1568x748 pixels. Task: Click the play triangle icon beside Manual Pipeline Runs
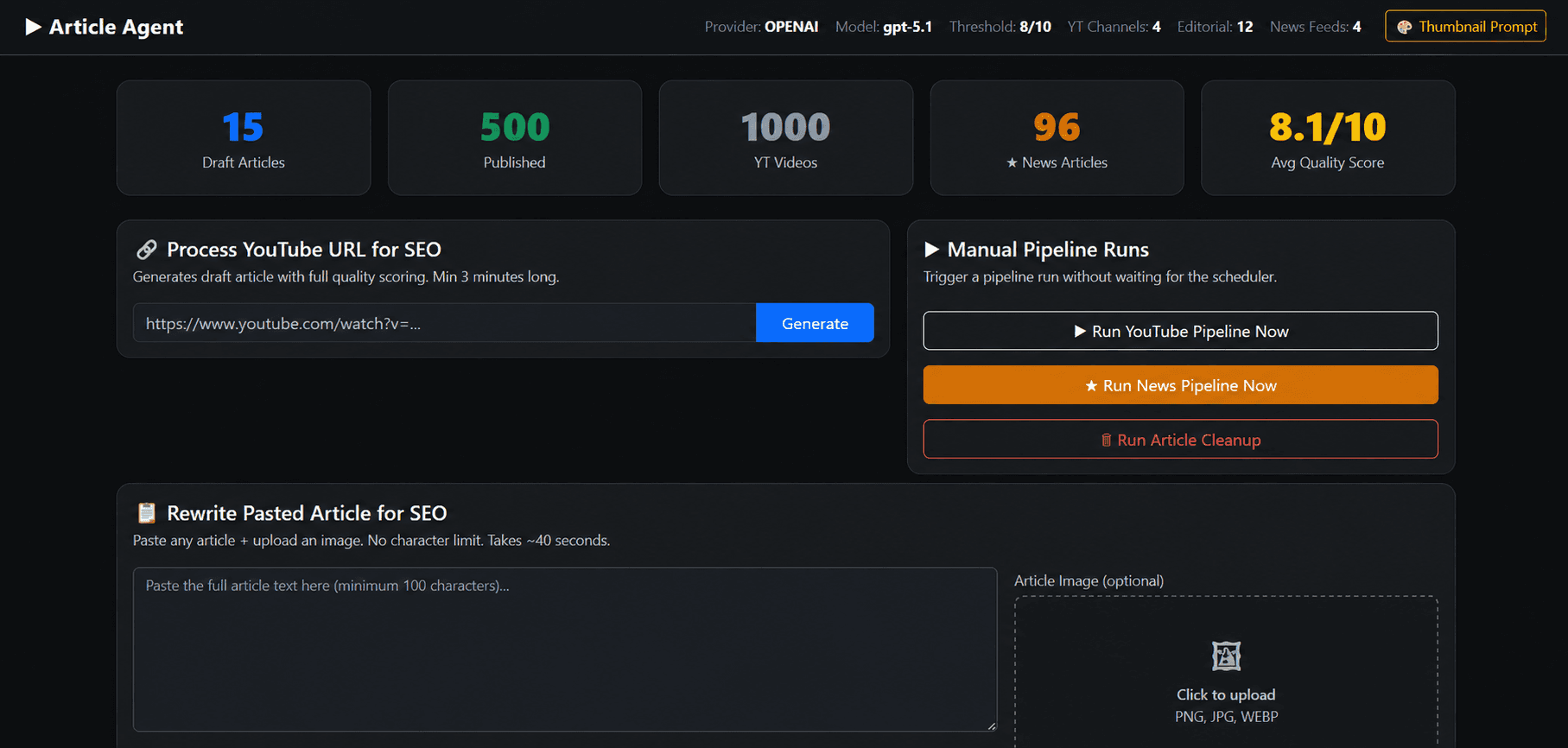[x=931, y=250]
